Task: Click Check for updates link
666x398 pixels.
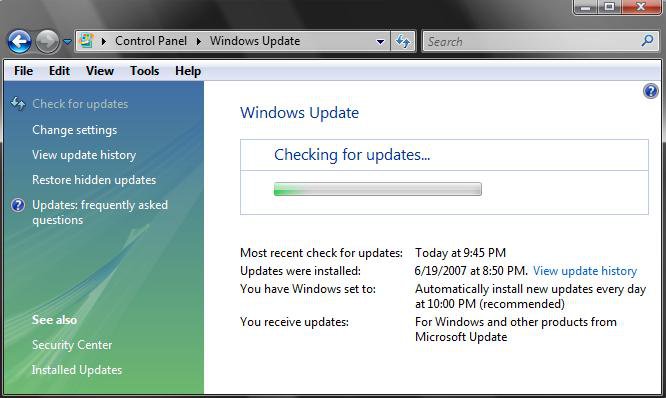Action: (x=80, y=104)
